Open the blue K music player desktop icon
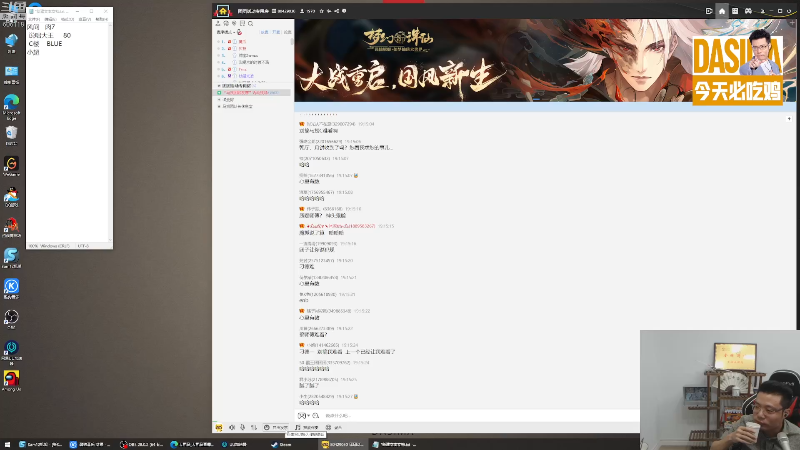This screenshot has height=450, width=800. click(x=11, y=289)
